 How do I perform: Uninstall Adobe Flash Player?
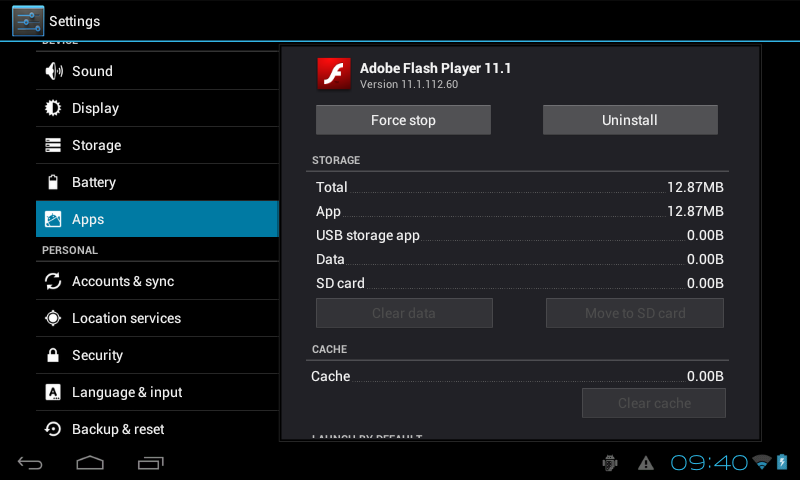pyautogui.click(x=630, y=120)
